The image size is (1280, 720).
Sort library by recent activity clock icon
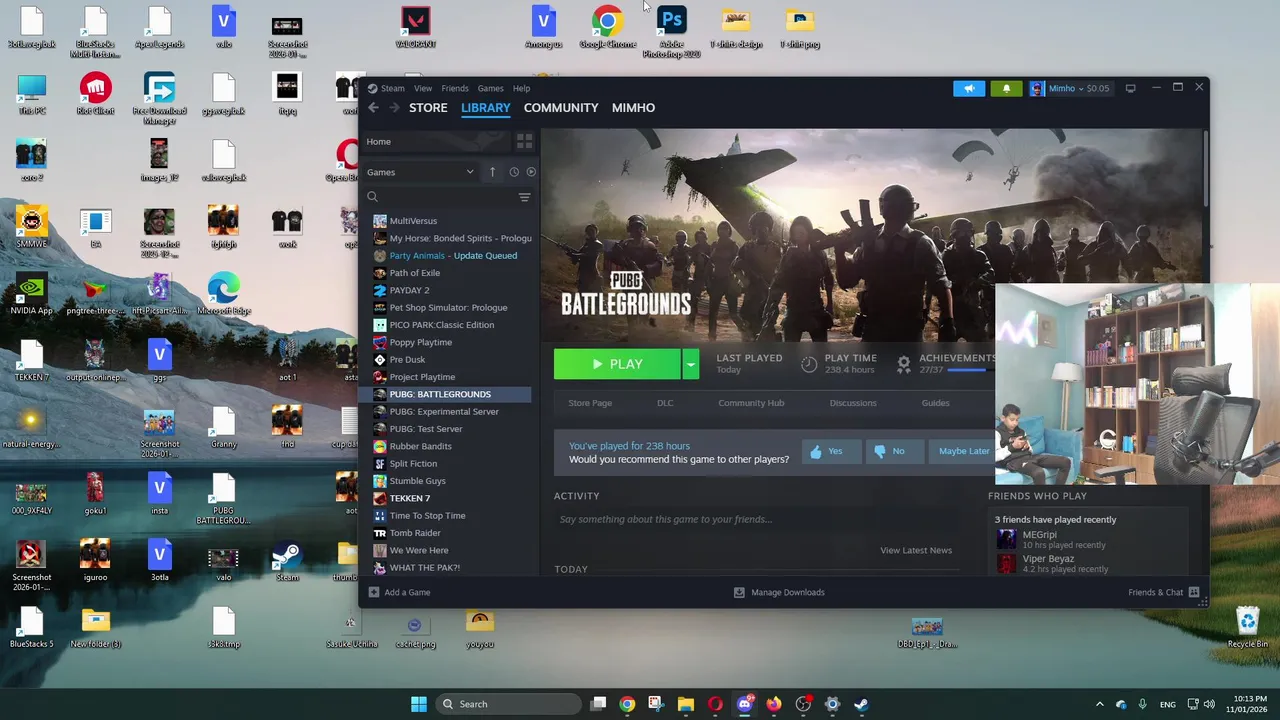click(x=514, y=172)
